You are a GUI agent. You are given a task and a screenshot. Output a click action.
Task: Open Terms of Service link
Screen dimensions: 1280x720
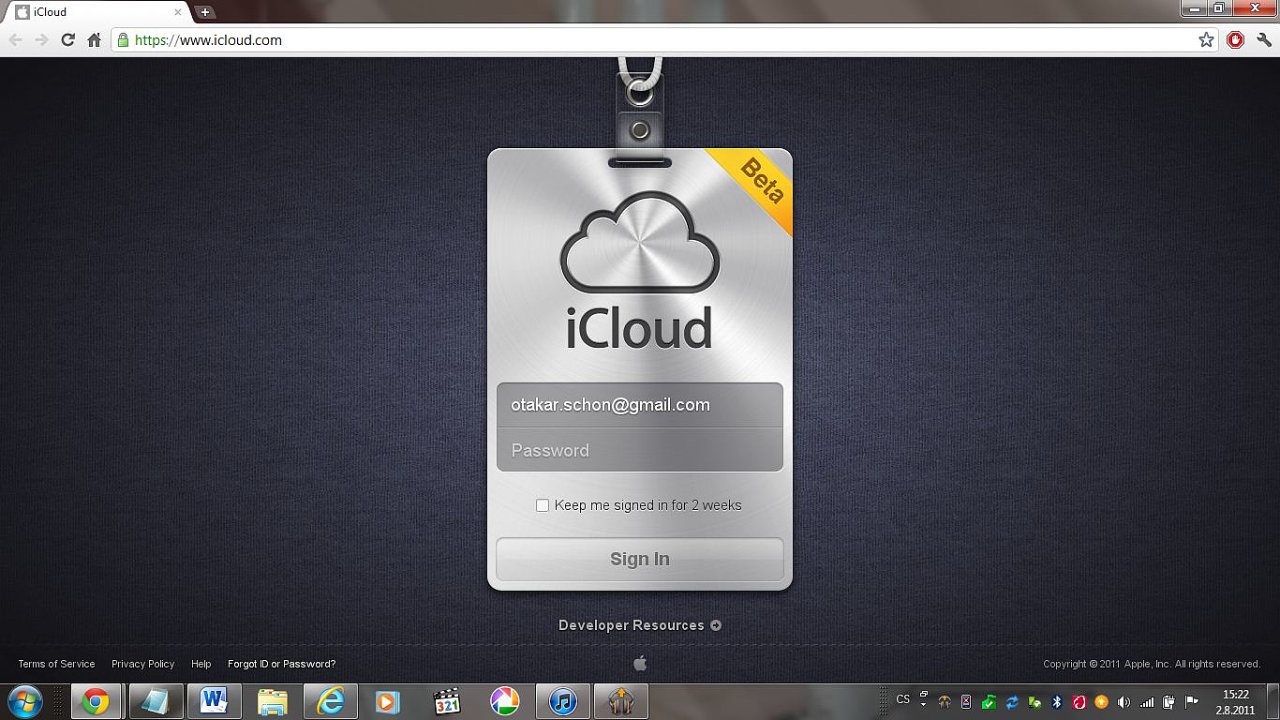coord(56,664)
